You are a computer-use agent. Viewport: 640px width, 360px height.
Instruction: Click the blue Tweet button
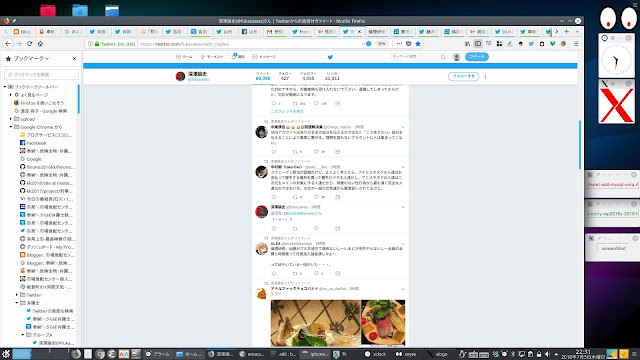(477, 57)
